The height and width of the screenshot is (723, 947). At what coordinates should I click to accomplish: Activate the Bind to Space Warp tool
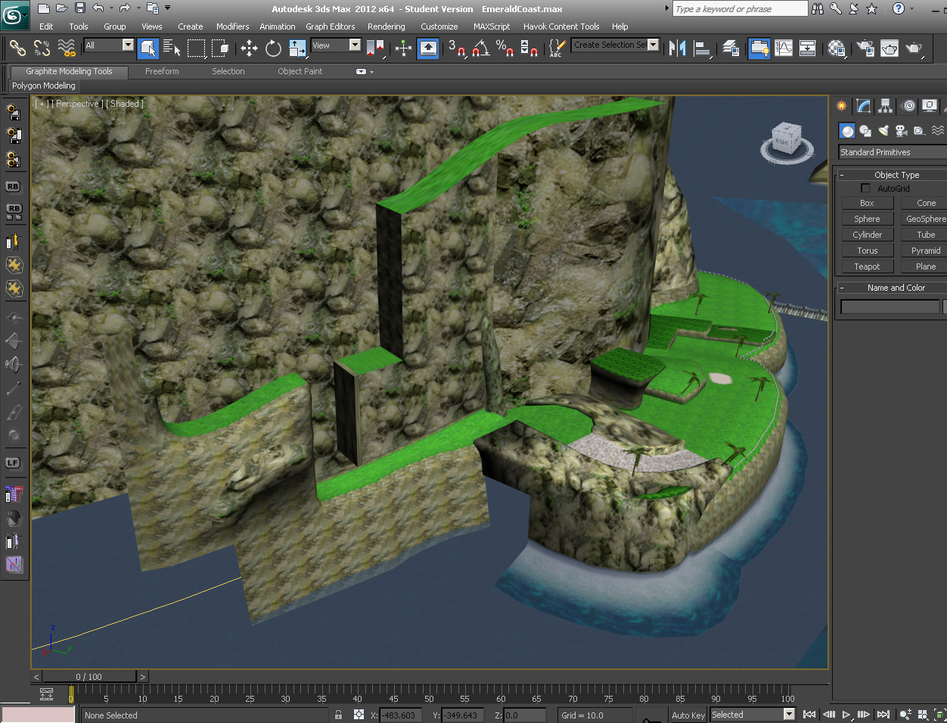tap(66, 48)
